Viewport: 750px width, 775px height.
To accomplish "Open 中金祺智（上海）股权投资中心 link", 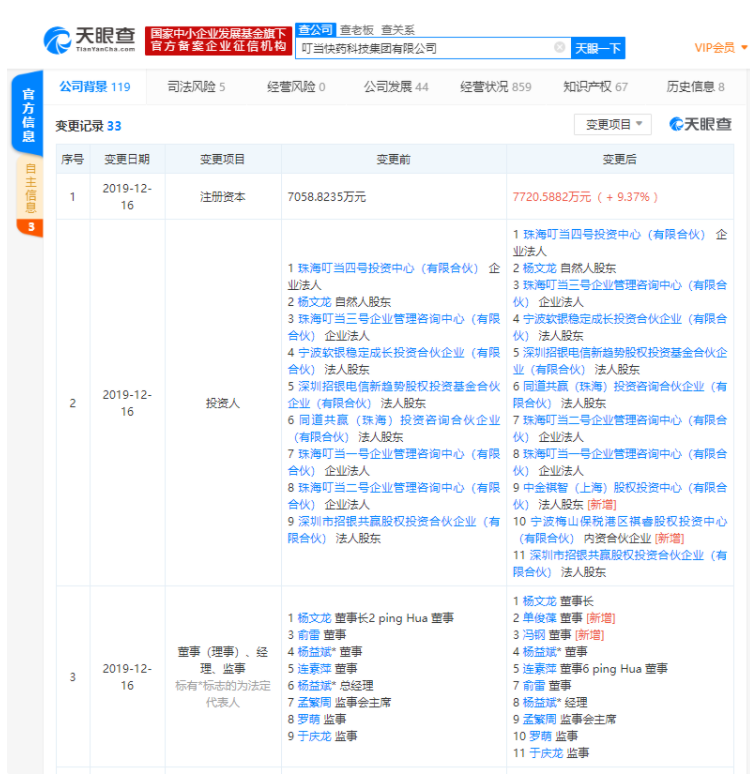I will [619, 496].
